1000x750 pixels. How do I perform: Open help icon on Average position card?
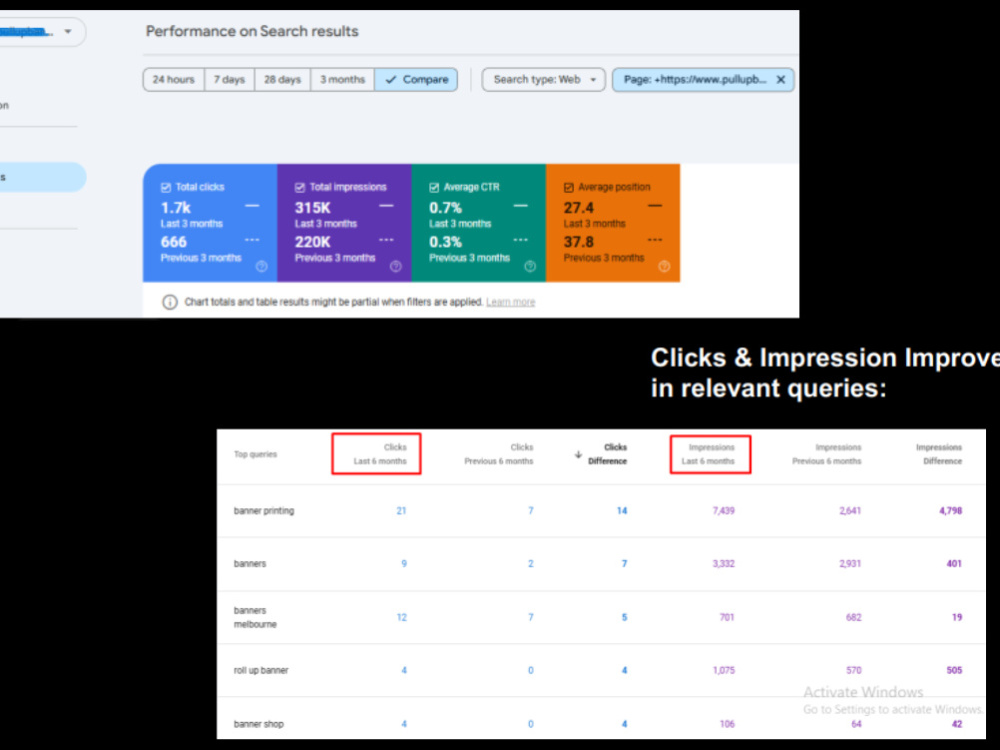[664, 267]
